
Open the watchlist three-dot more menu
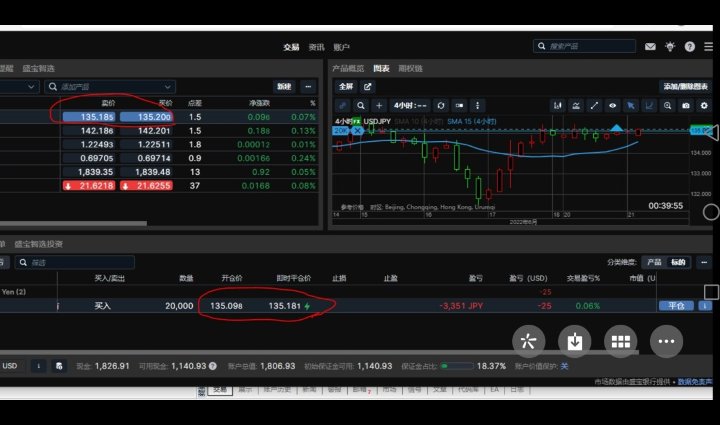tap(308, 86)
